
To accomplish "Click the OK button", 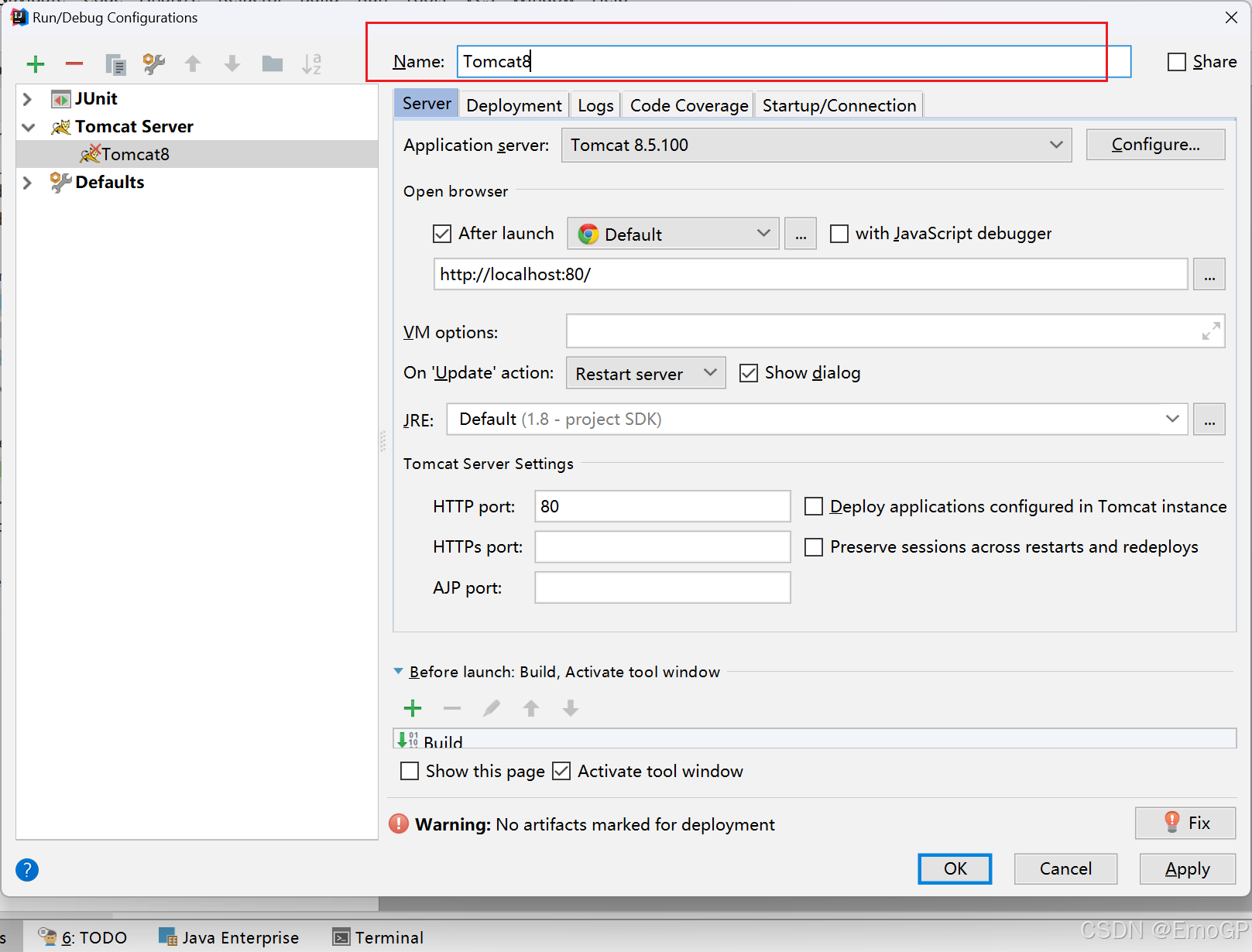I will tap(955, 868).
